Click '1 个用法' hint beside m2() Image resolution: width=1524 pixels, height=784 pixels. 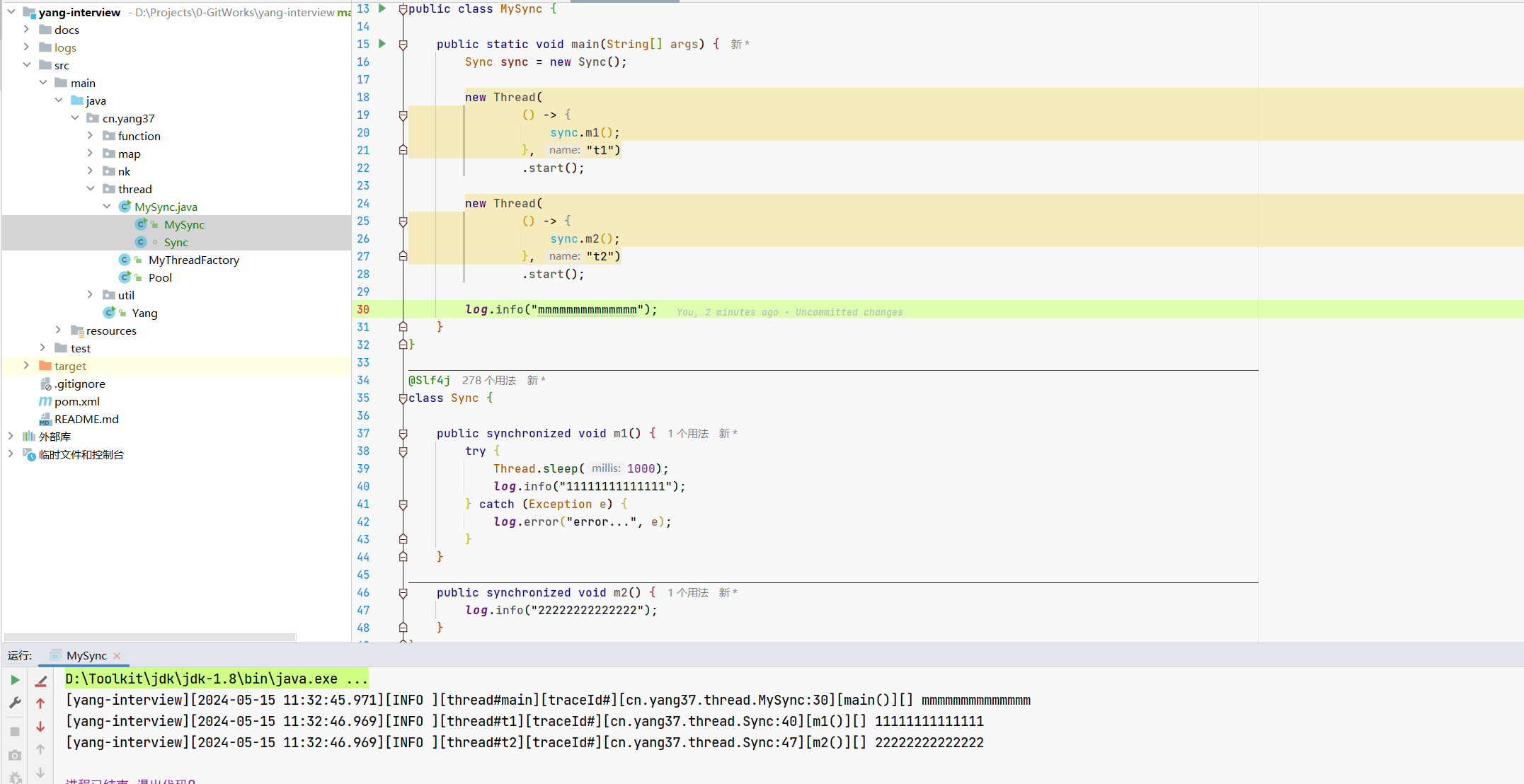point(687,593)
